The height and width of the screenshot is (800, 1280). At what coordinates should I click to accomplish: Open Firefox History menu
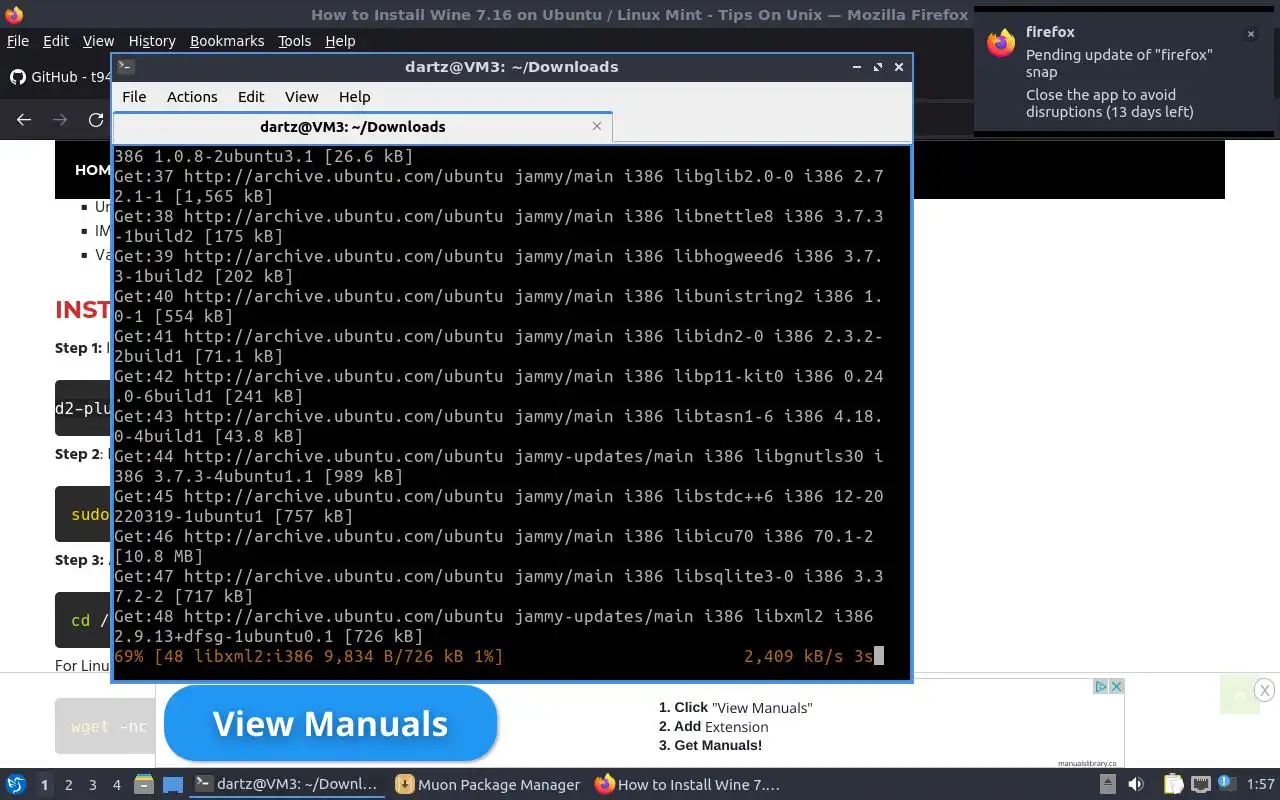152,41
